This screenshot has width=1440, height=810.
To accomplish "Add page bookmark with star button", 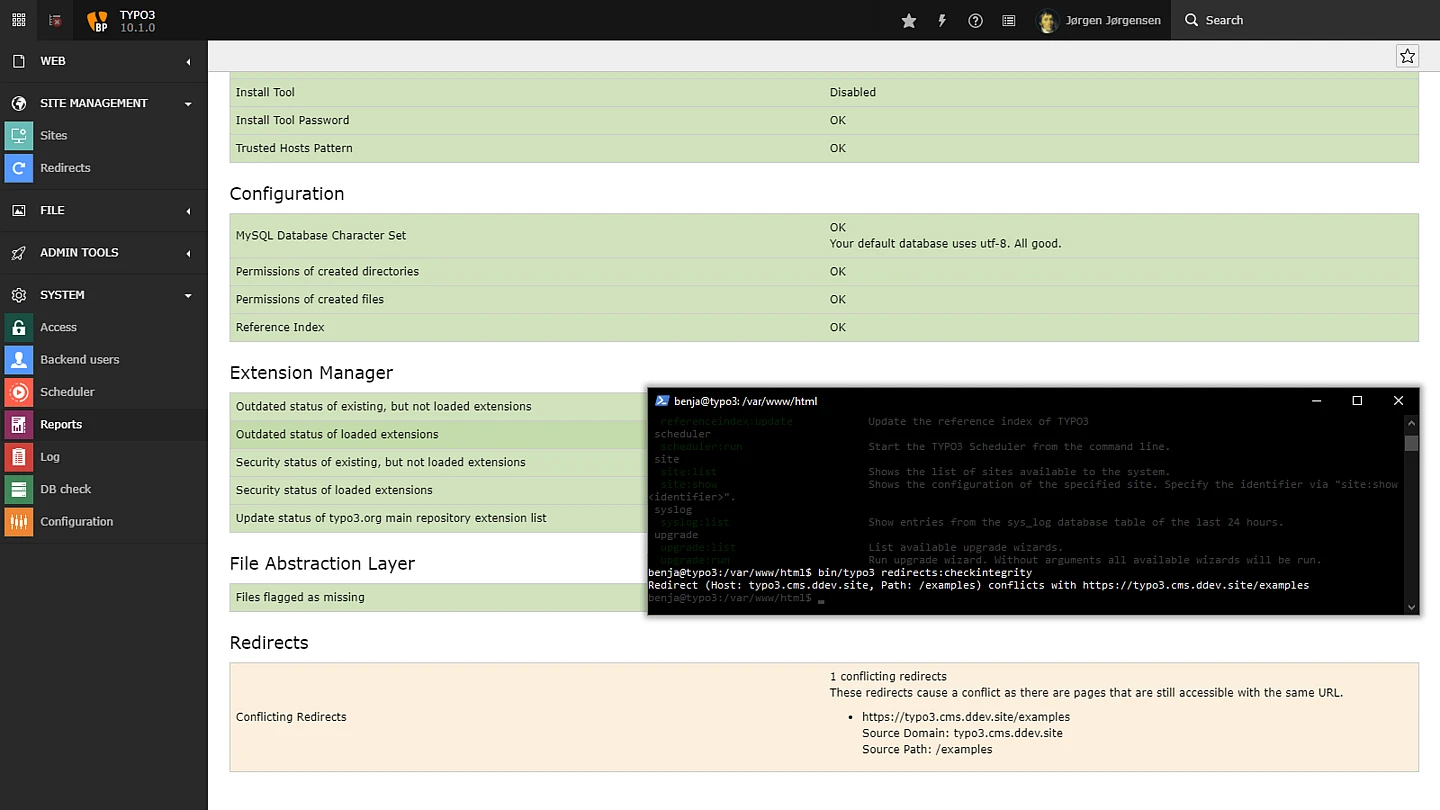I will [1407, 56].
